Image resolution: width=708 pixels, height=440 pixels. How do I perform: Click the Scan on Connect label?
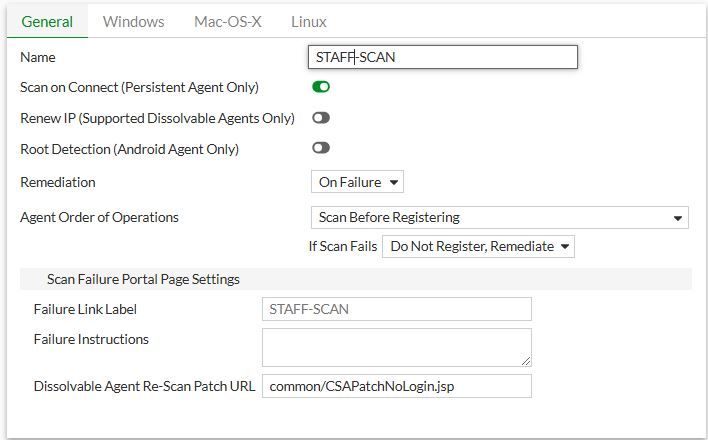click(x=139, y=87)
